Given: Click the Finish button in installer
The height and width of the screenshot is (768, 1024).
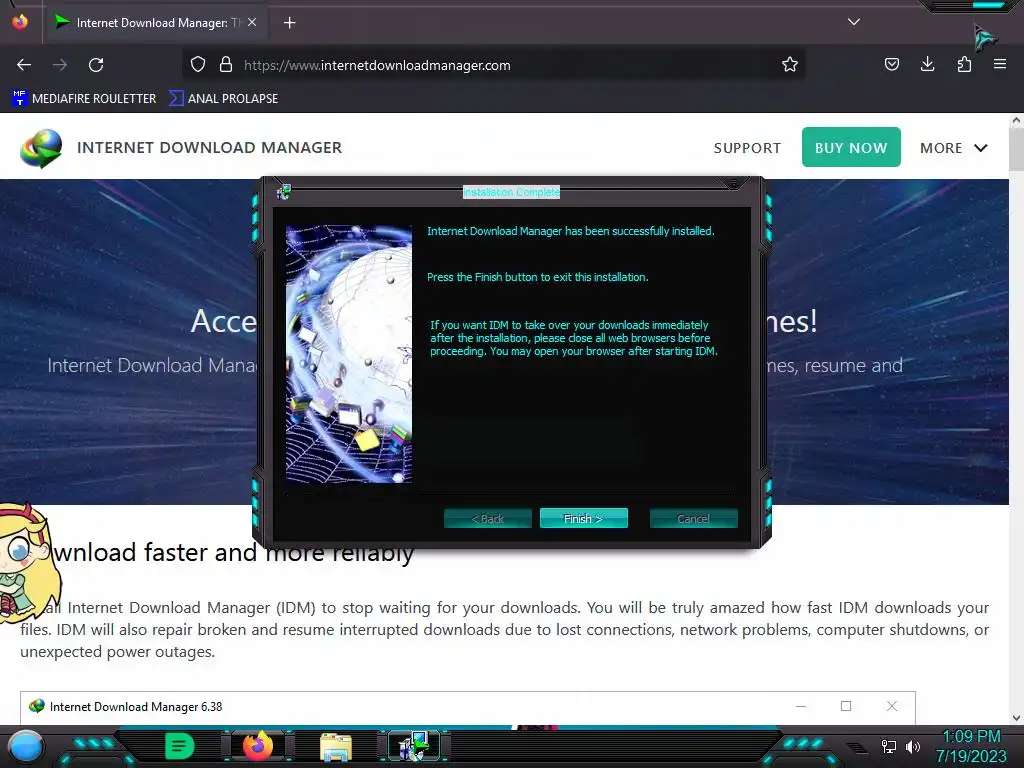Looking at the screenshot, I should 583,519.
